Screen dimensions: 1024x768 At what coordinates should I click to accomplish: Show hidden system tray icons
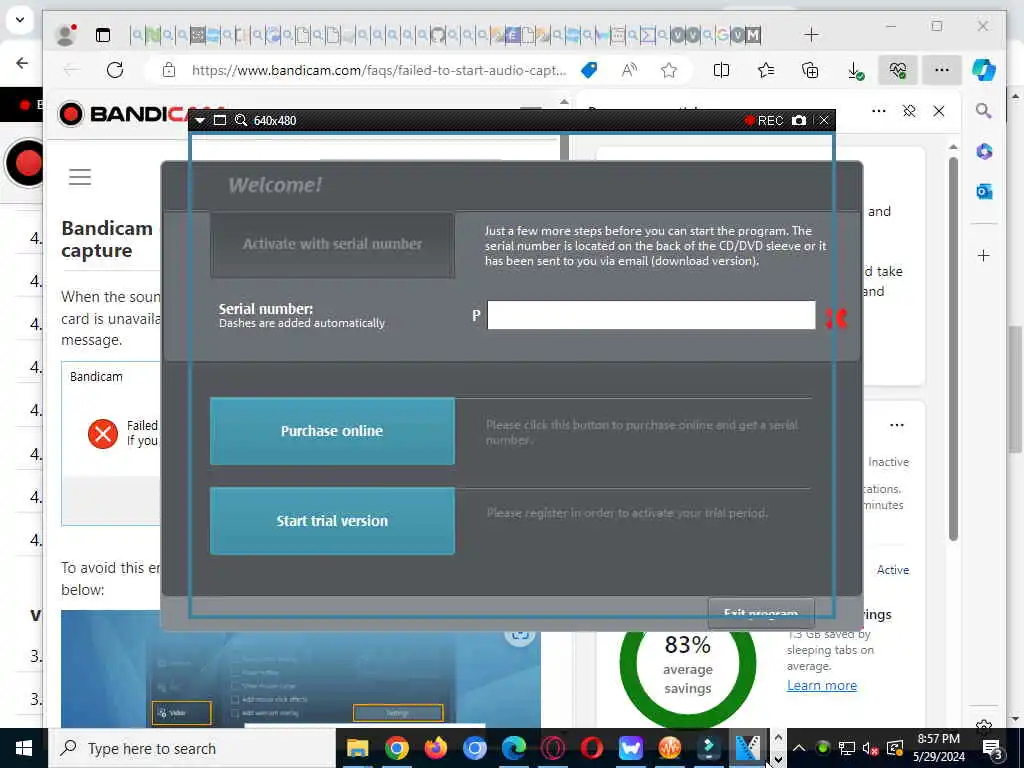click(799, 748)
